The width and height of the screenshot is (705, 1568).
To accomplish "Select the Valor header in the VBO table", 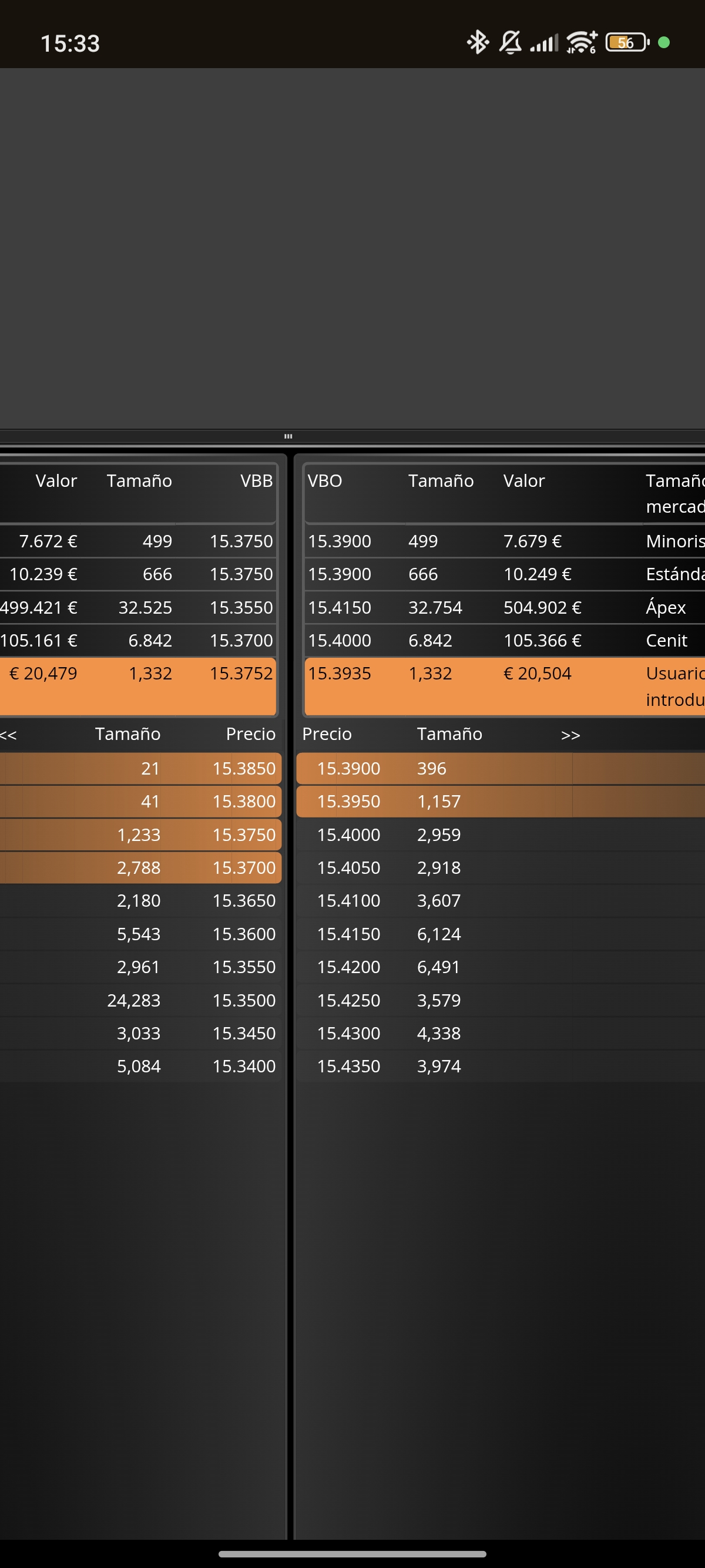I will [x=524, y=481].
